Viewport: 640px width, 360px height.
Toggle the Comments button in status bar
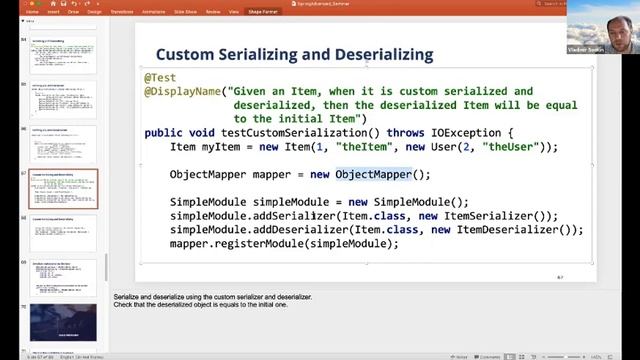(487, 357)
